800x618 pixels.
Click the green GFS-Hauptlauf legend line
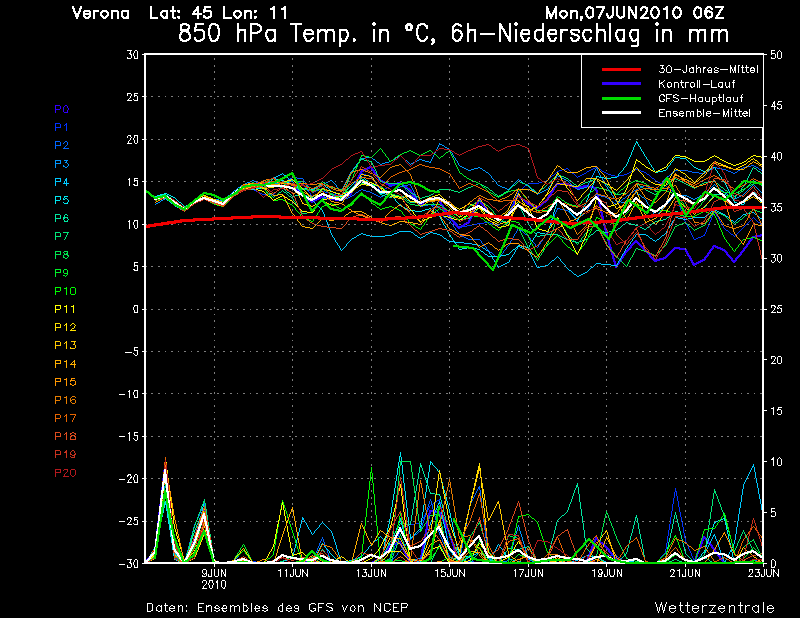(x=621, y=99)
